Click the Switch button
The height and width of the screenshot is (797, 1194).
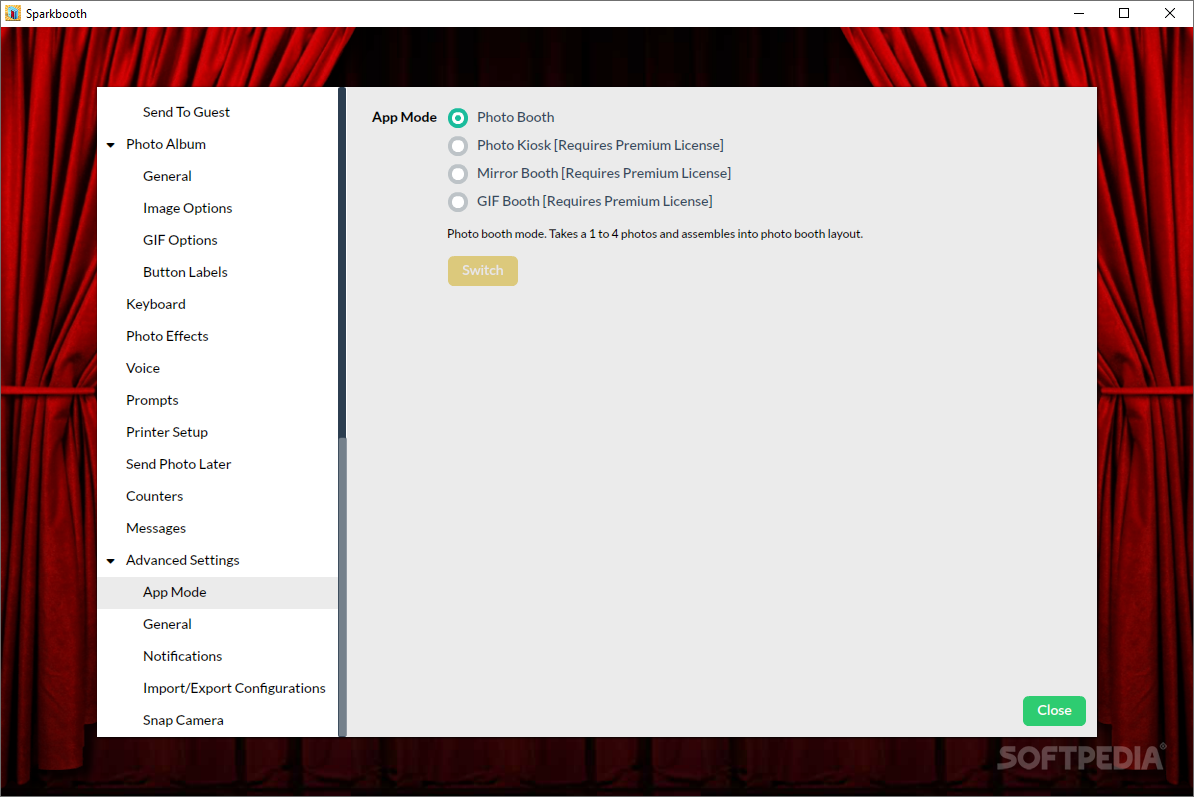tap(483, 271)
